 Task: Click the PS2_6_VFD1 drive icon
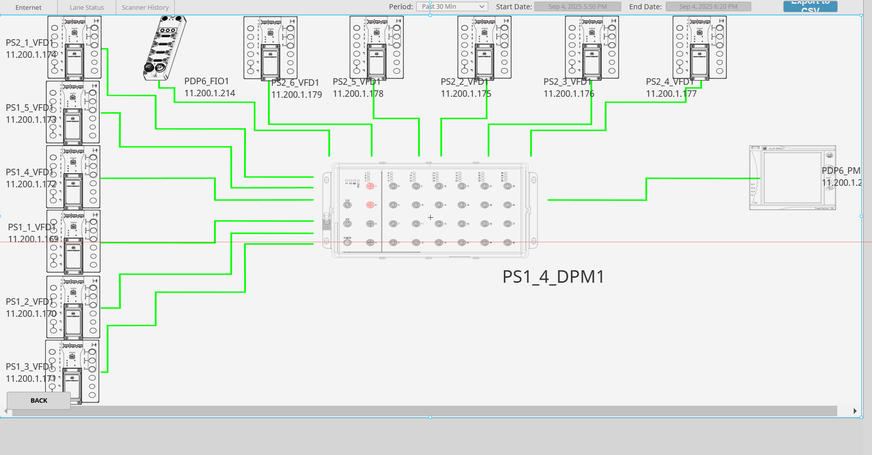(x=270, y=46)
